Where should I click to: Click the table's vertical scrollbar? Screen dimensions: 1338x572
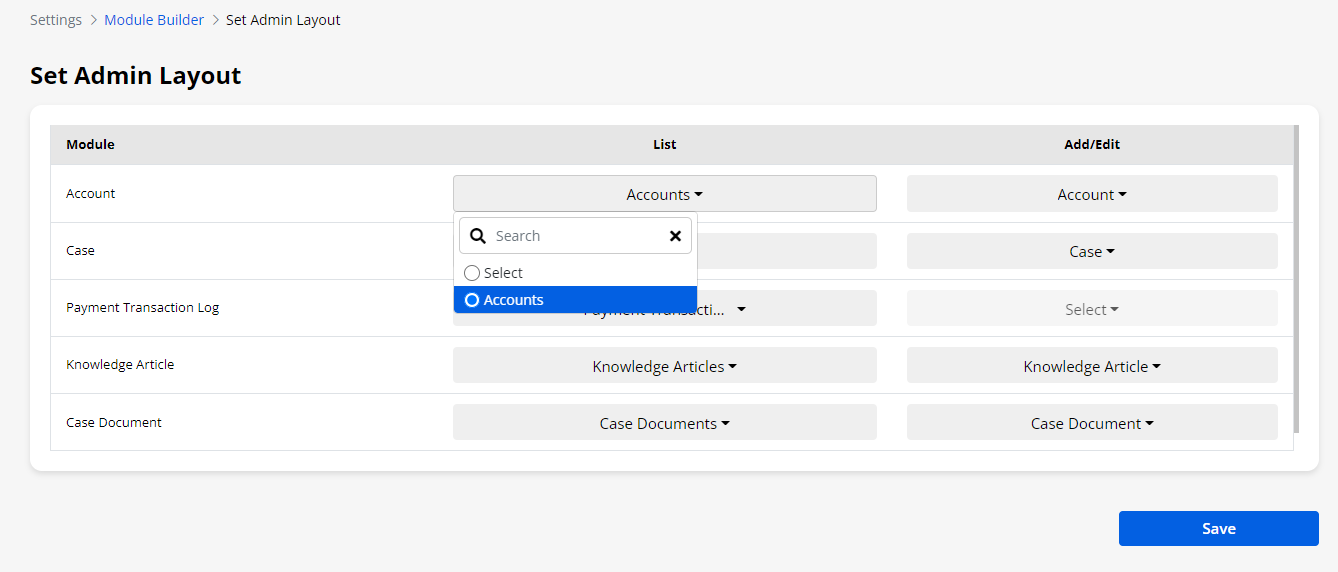point(1296,280)
